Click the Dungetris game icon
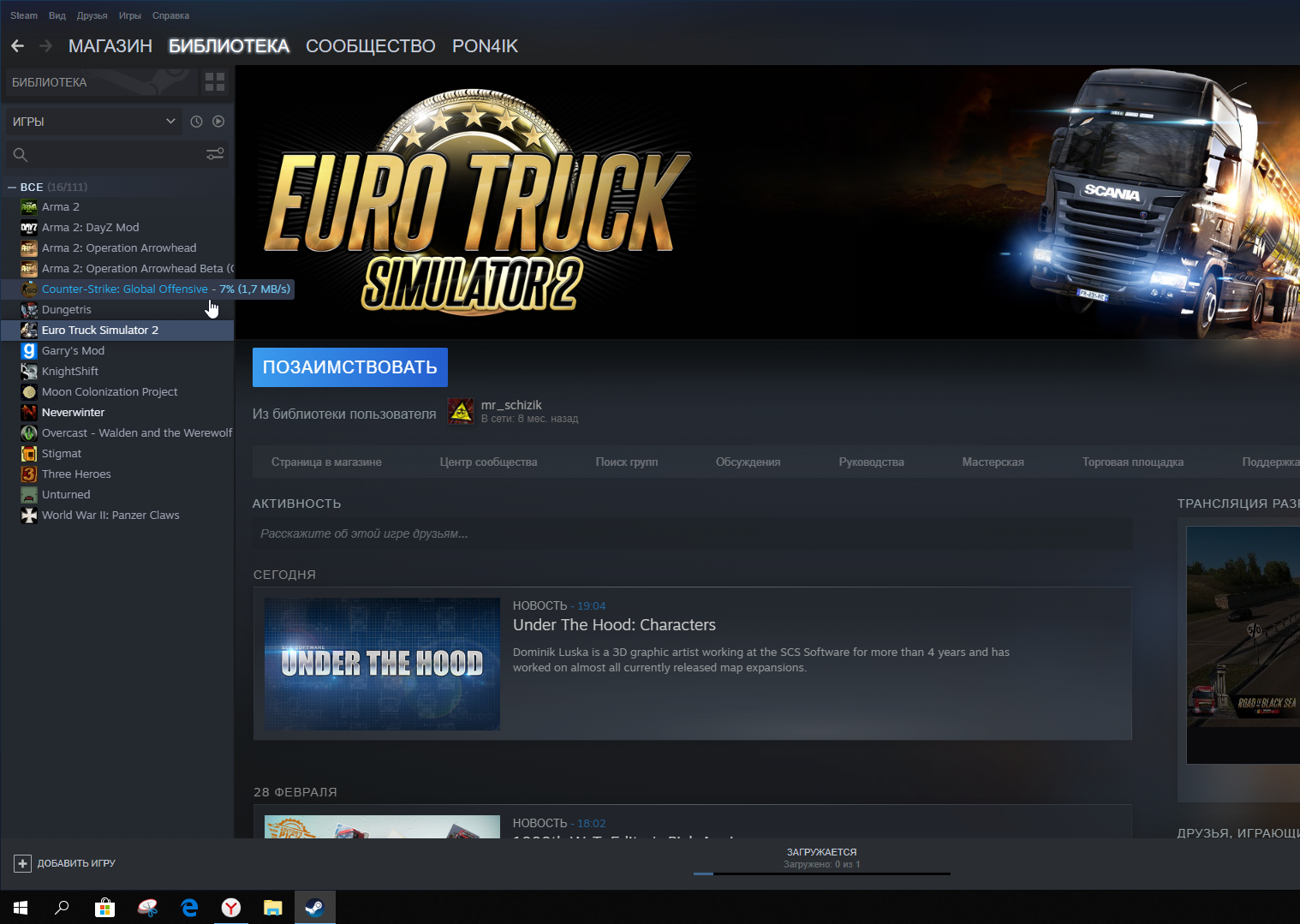 click(x=29, y=310)
